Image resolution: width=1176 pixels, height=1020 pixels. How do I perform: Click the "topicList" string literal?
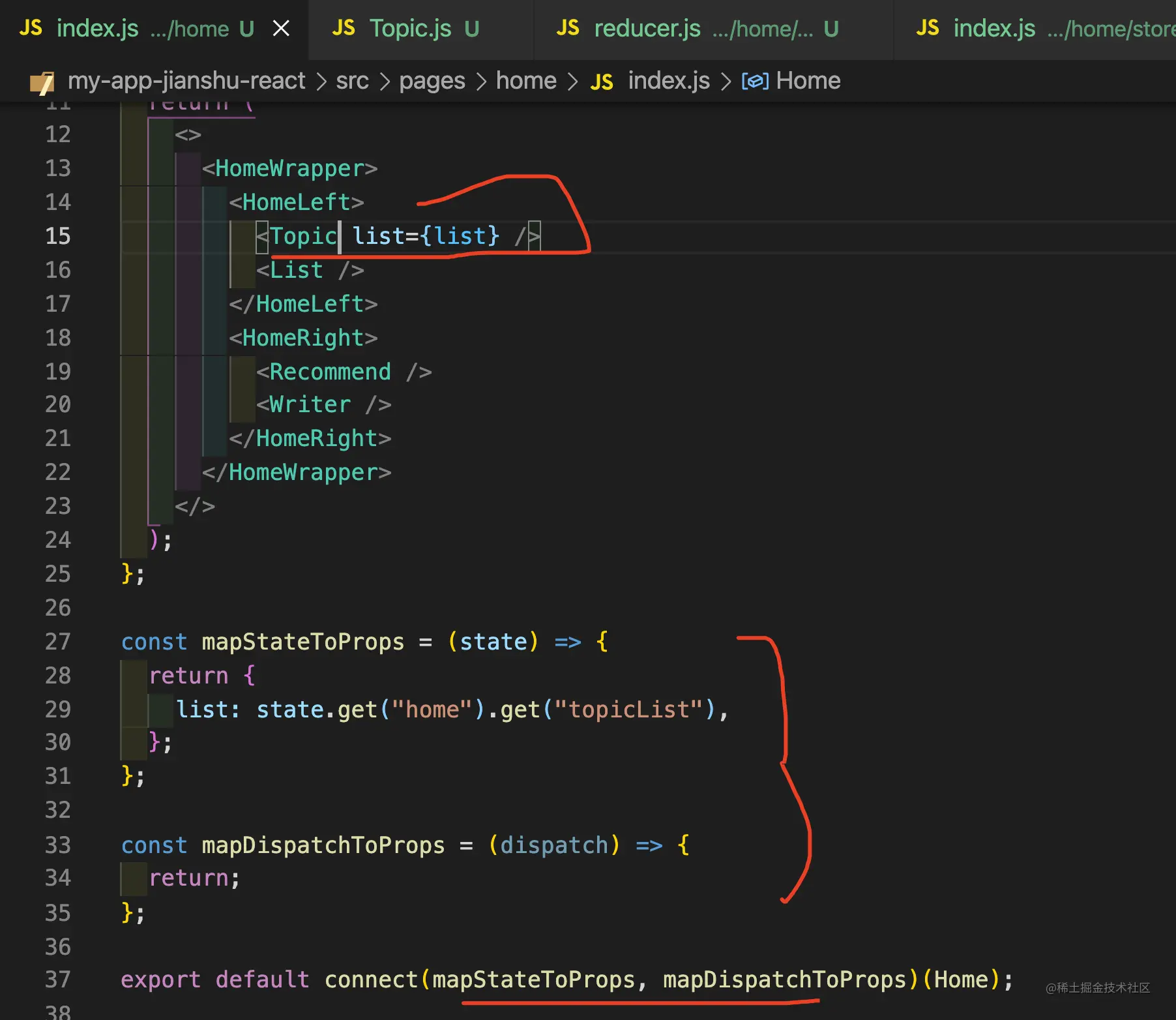[x=629, y=710]
